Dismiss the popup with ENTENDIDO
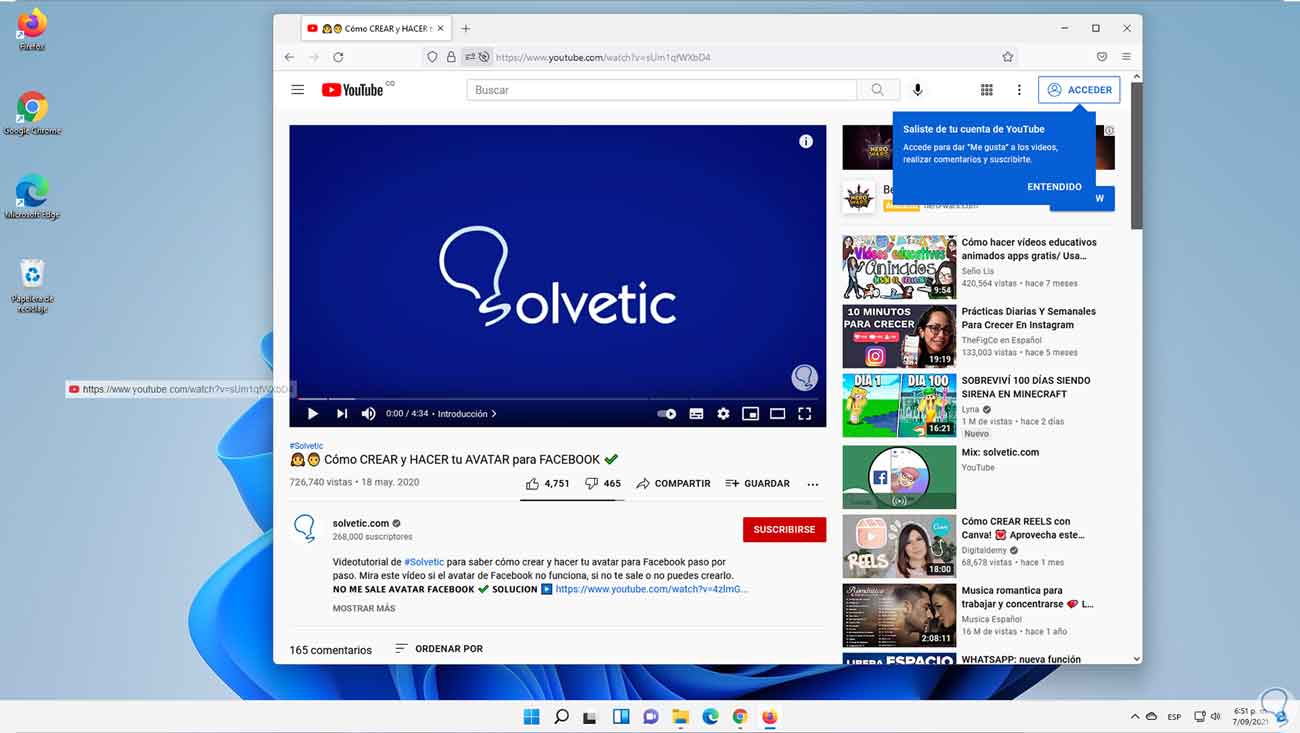 pyautogui.click(x=1054, y=187)
